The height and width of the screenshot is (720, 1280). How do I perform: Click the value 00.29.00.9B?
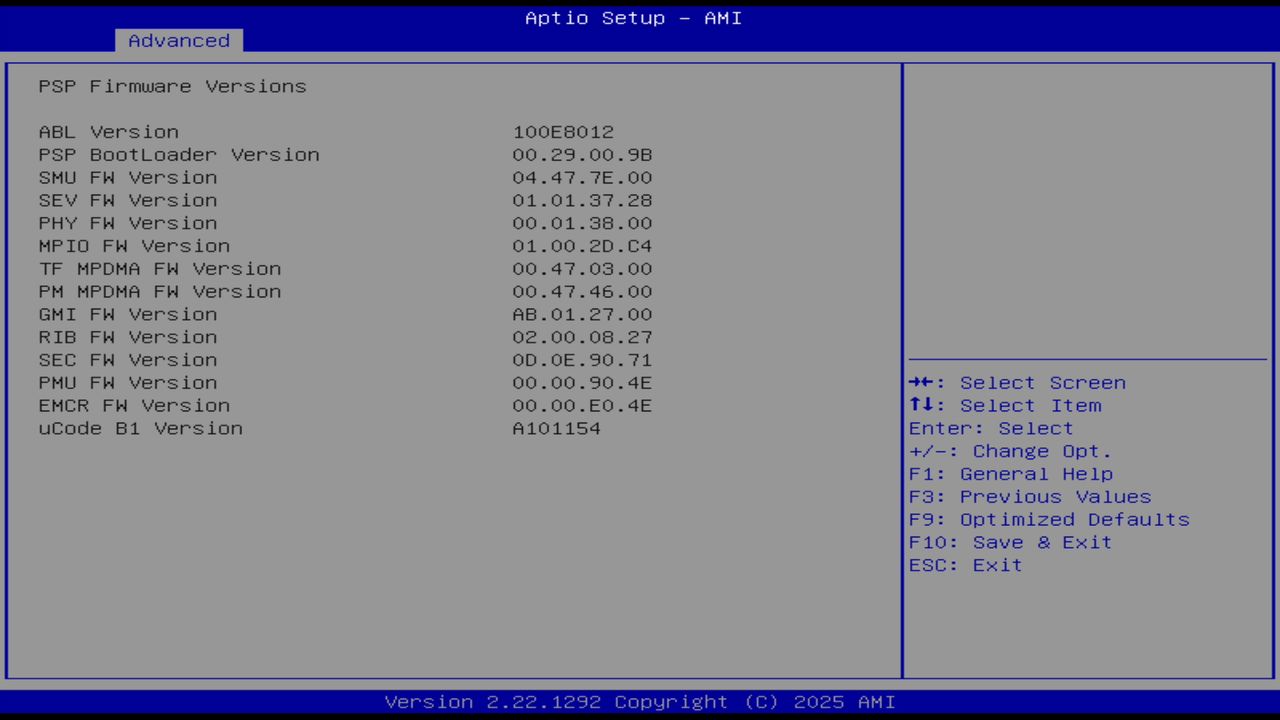click(582, 155)
